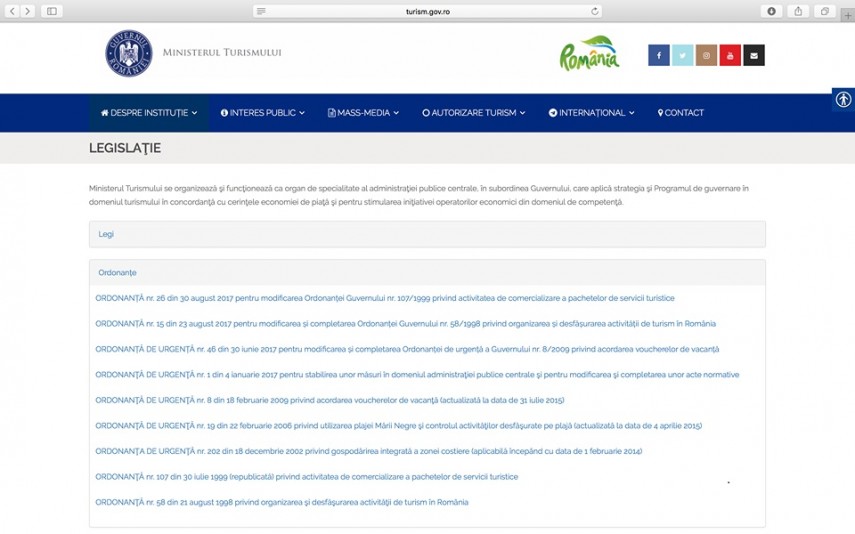Click the turism.gov.ro address bar
The width and height of the screenshot is (855, 534).
pos(427,11)
